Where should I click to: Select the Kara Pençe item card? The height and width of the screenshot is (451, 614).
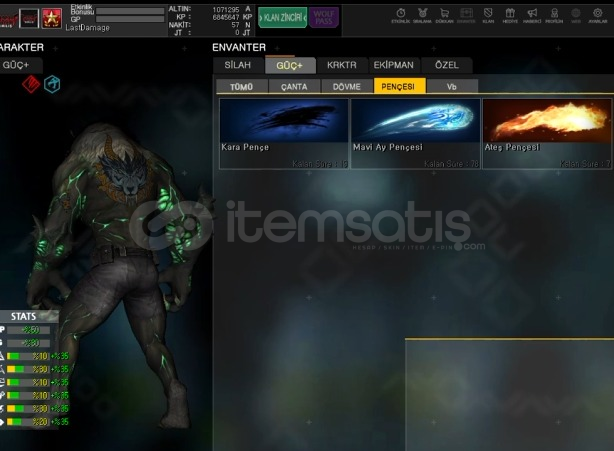(x=284, y=133)
